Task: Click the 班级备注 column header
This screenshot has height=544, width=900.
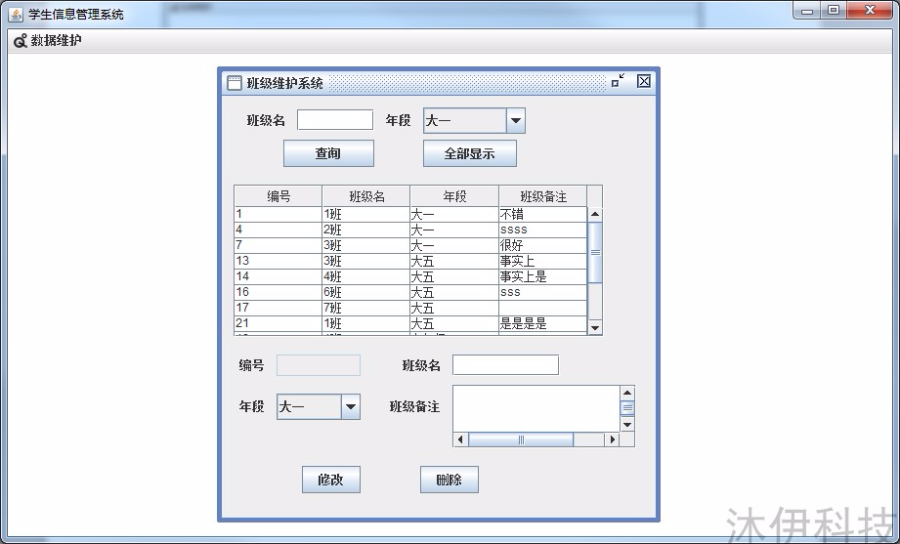Action: click(x=543, y=196)
